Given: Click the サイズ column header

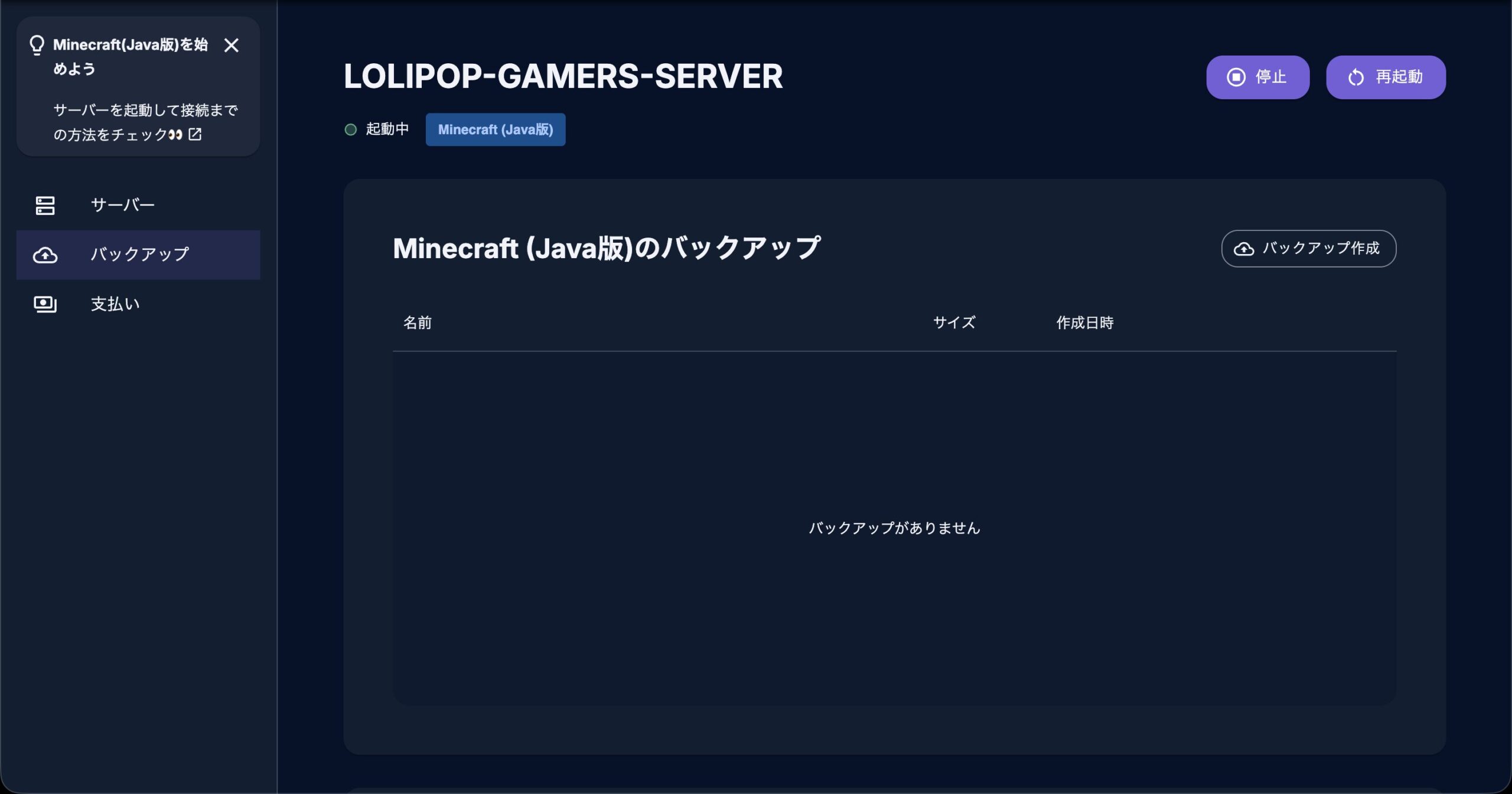Looking at the screenshot, I should (x=954, y=323).
